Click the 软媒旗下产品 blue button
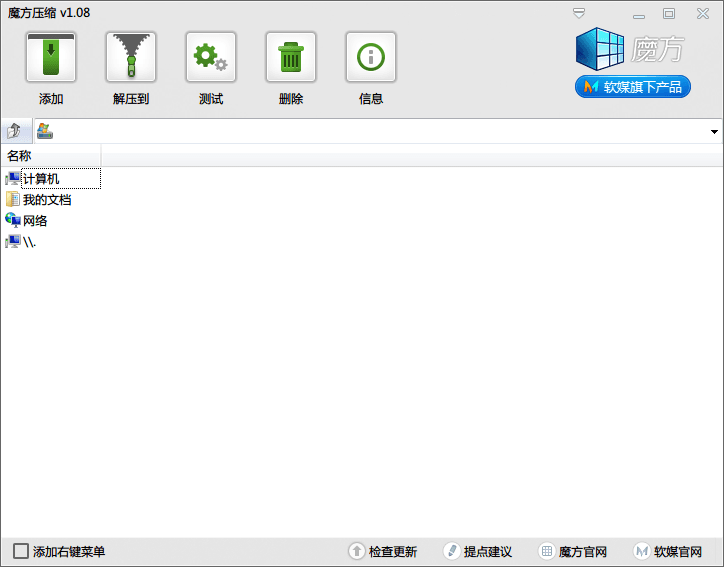Image resolution: width=724 pixels, height=567 pixels. (x=633, y=87)
